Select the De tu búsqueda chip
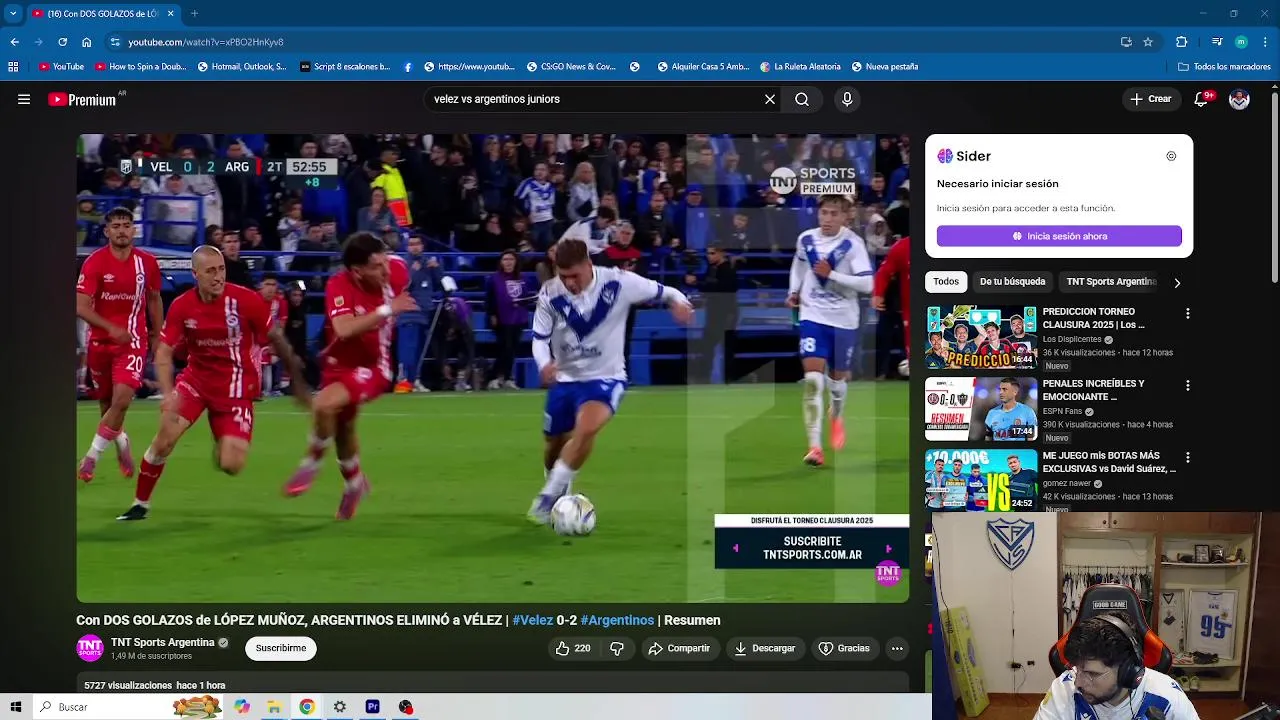 point(1012,282)
